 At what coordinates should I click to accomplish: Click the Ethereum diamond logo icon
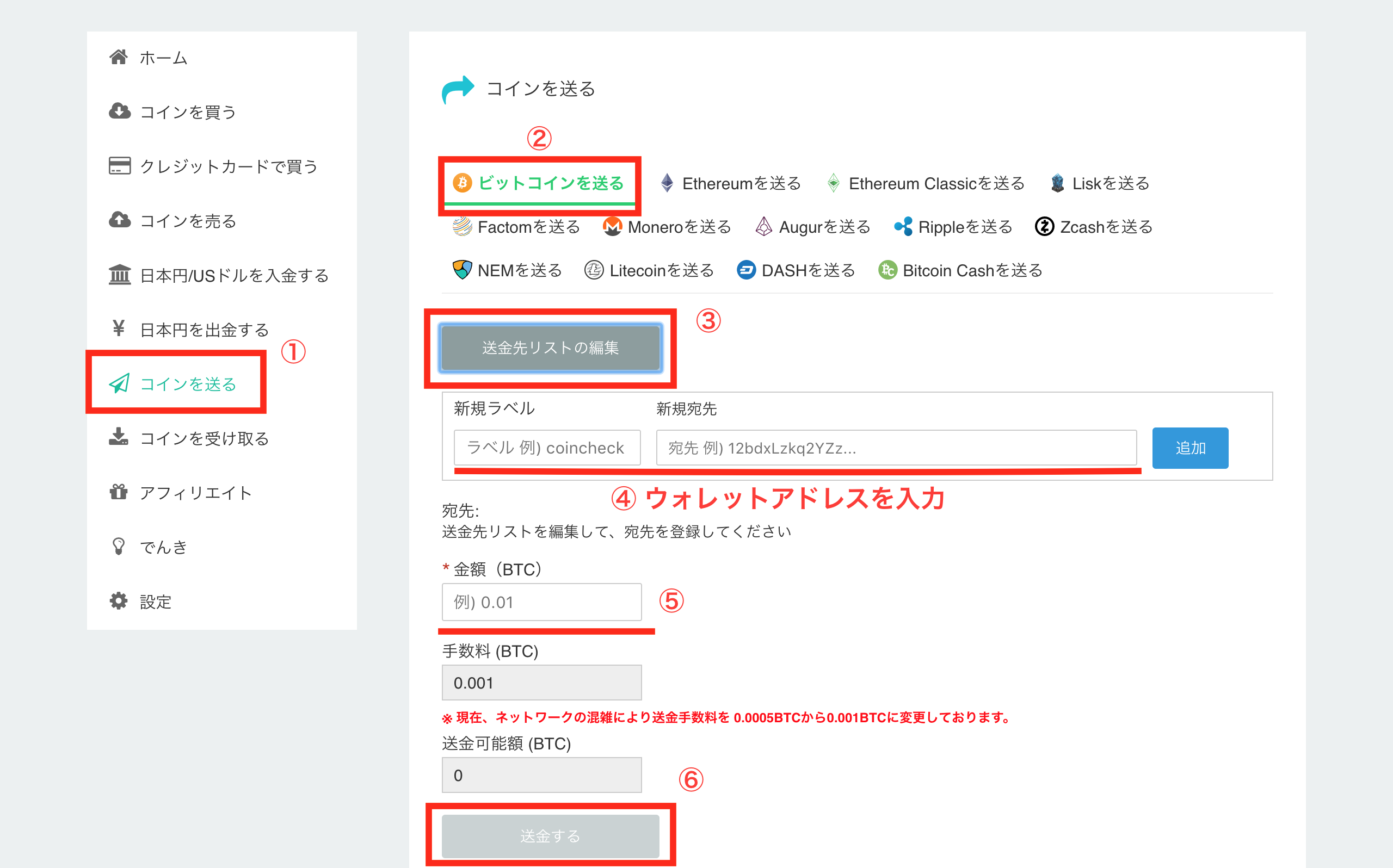coord(667,183)
